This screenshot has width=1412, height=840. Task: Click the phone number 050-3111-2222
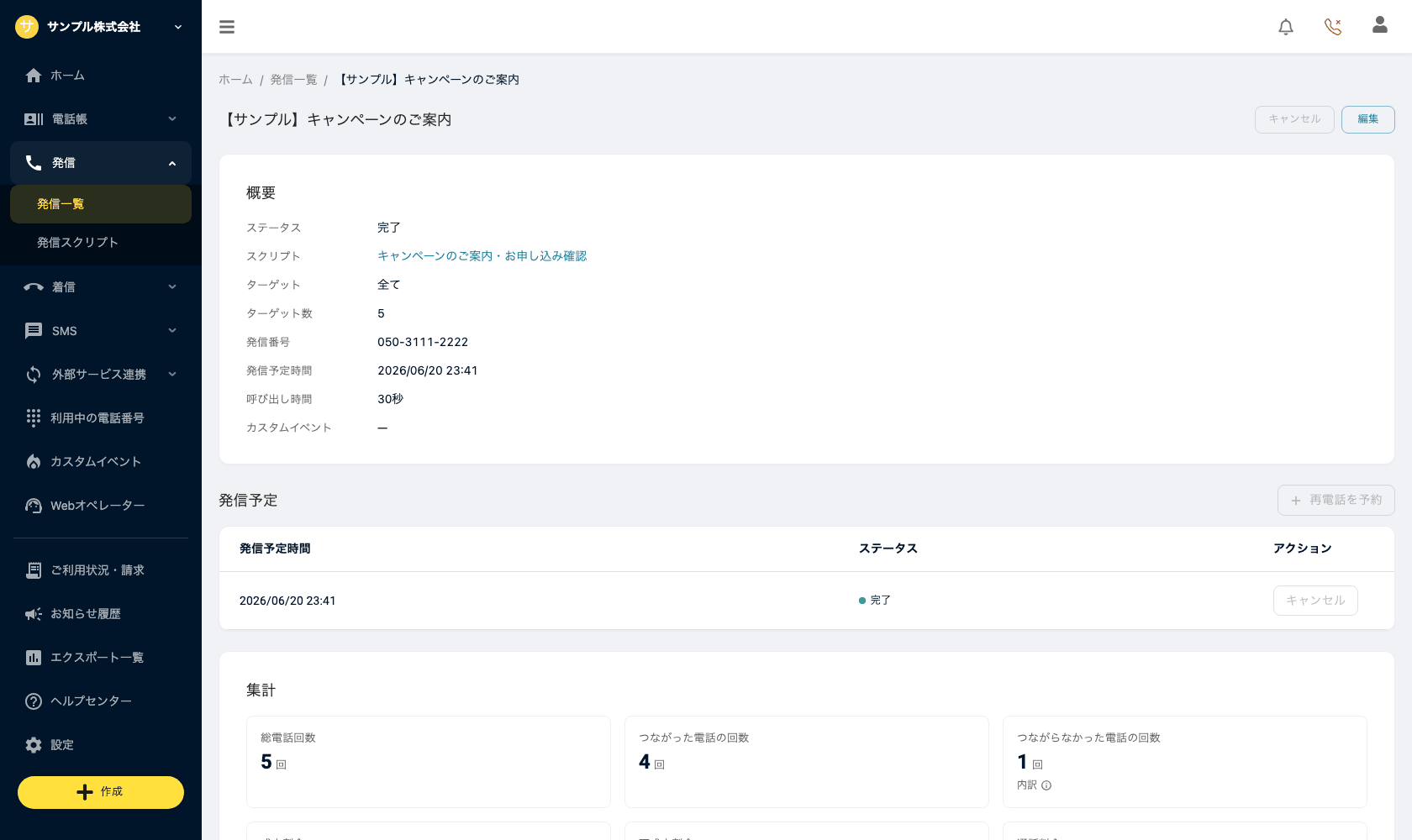423,342
